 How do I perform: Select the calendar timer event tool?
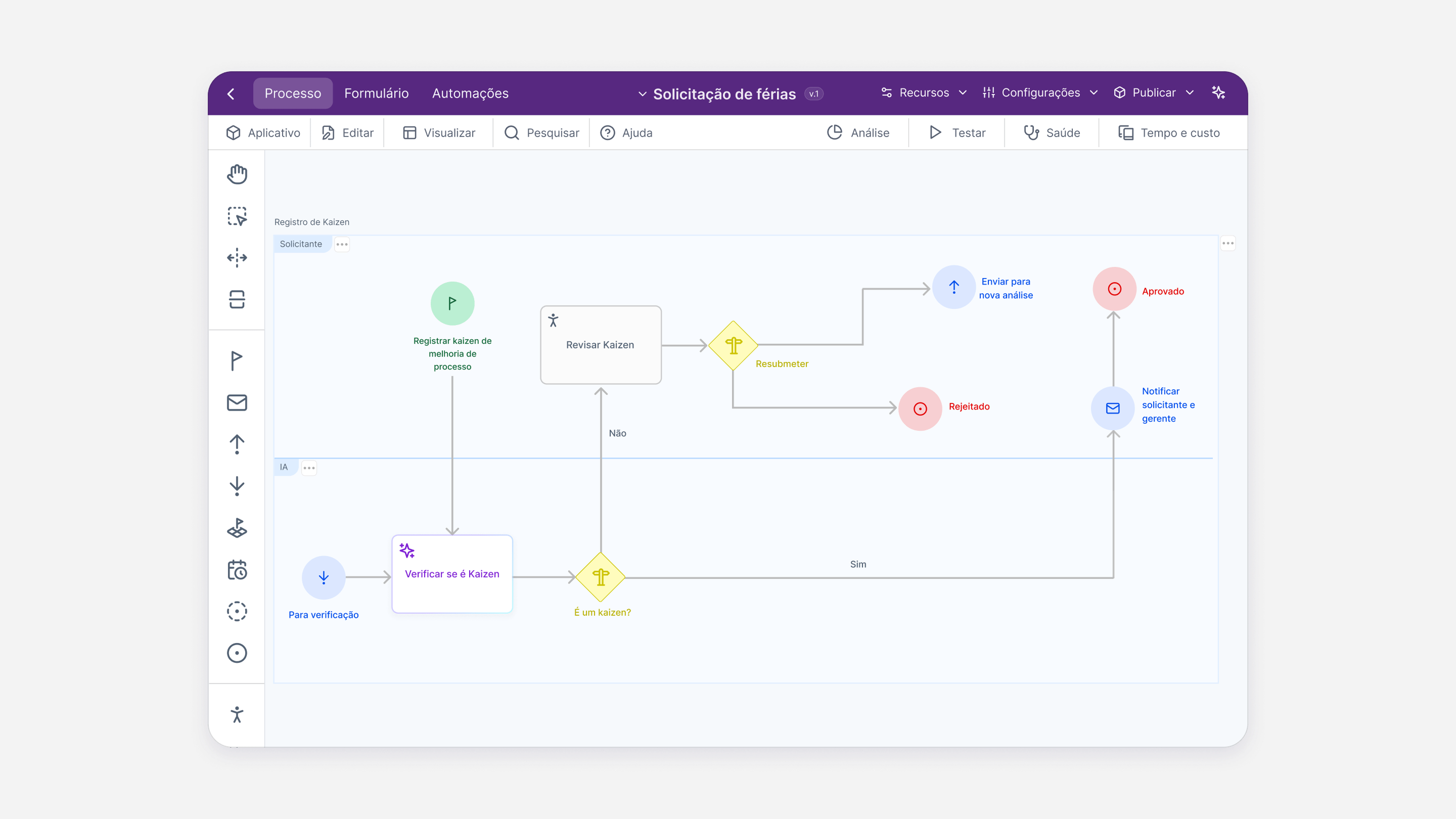[237, 570]
